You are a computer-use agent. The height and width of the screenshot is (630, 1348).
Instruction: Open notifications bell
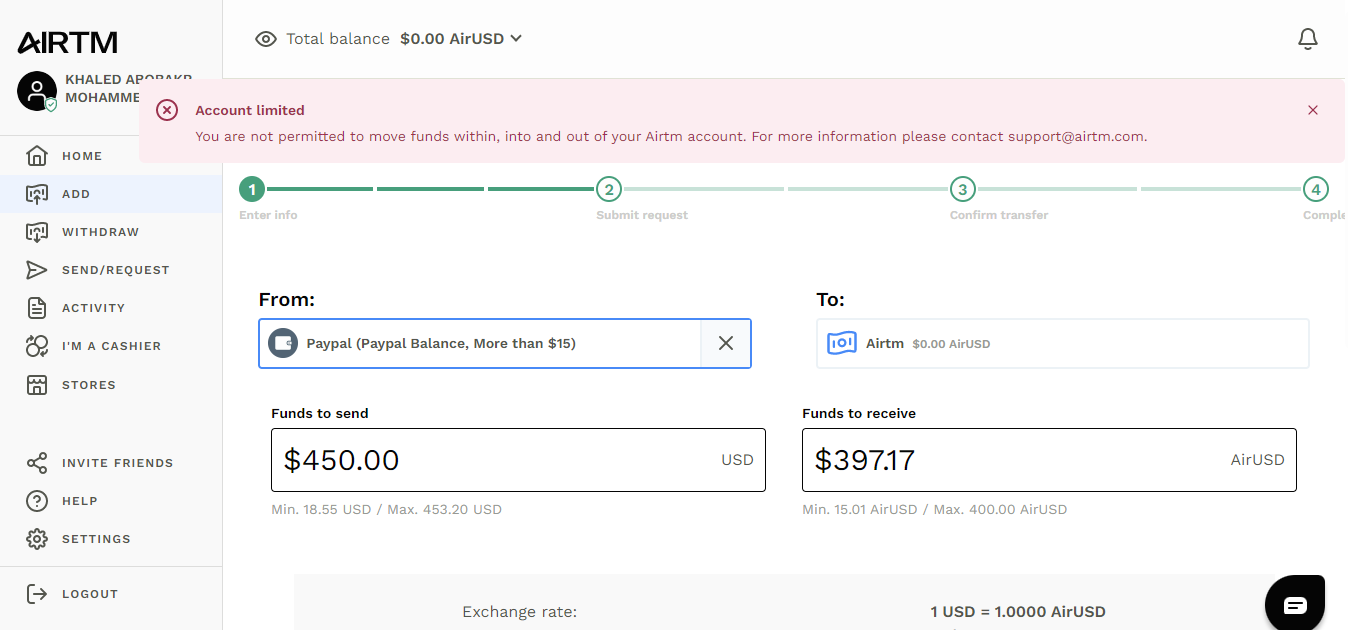[x=1307, y=39]
